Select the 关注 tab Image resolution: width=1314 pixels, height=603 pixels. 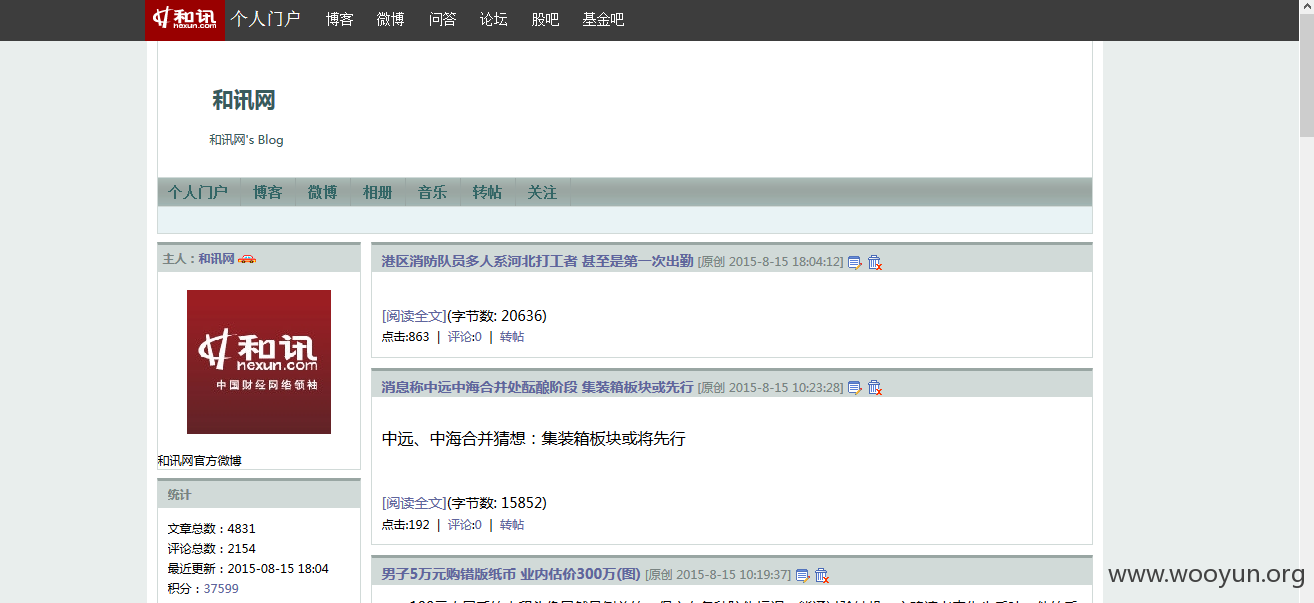[x=542, y=192]
